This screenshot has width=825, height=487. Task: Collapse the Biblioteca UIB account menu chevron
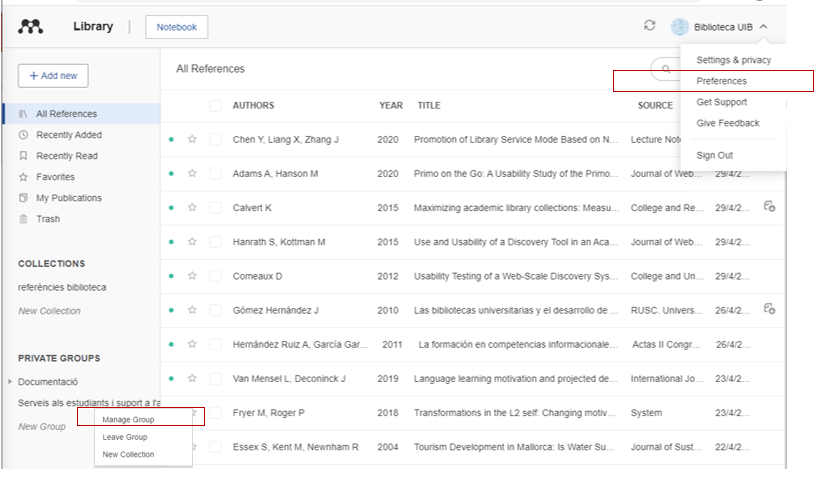click(763, 26)
